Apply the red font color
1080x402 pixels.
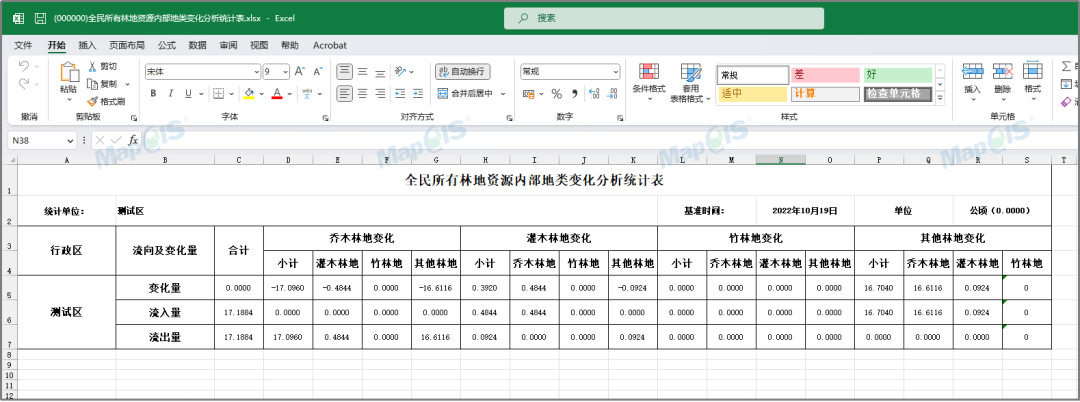[277, 94]
